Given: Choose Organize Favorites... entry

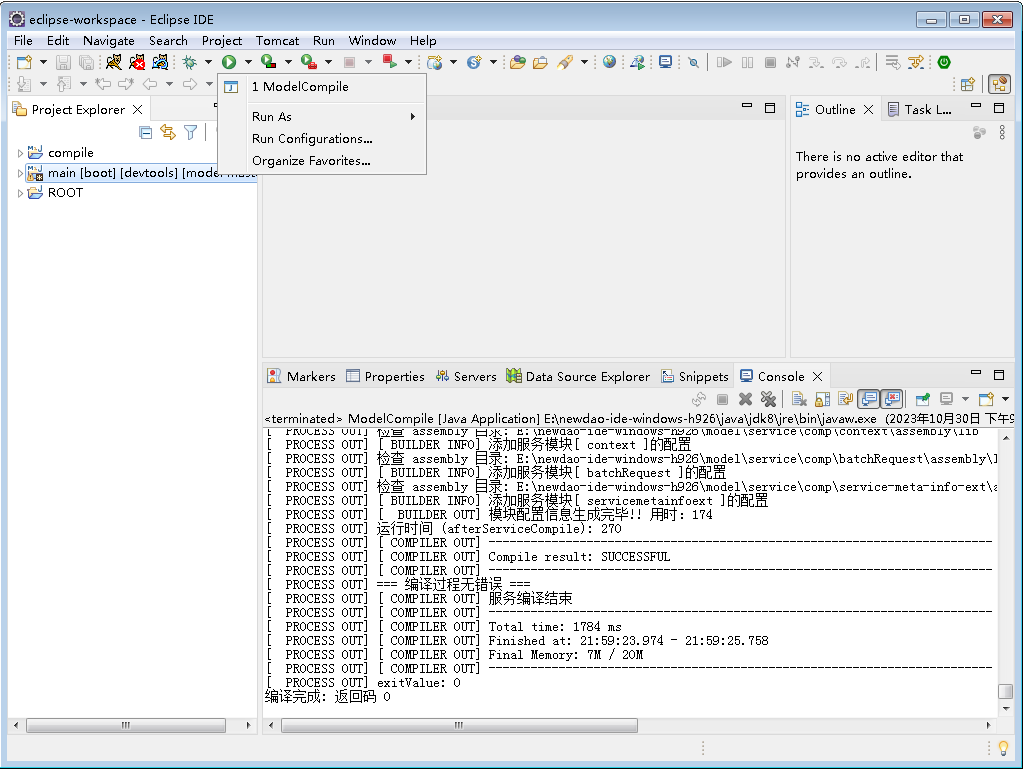Looking at the screenshot, I should pos(322,161).
